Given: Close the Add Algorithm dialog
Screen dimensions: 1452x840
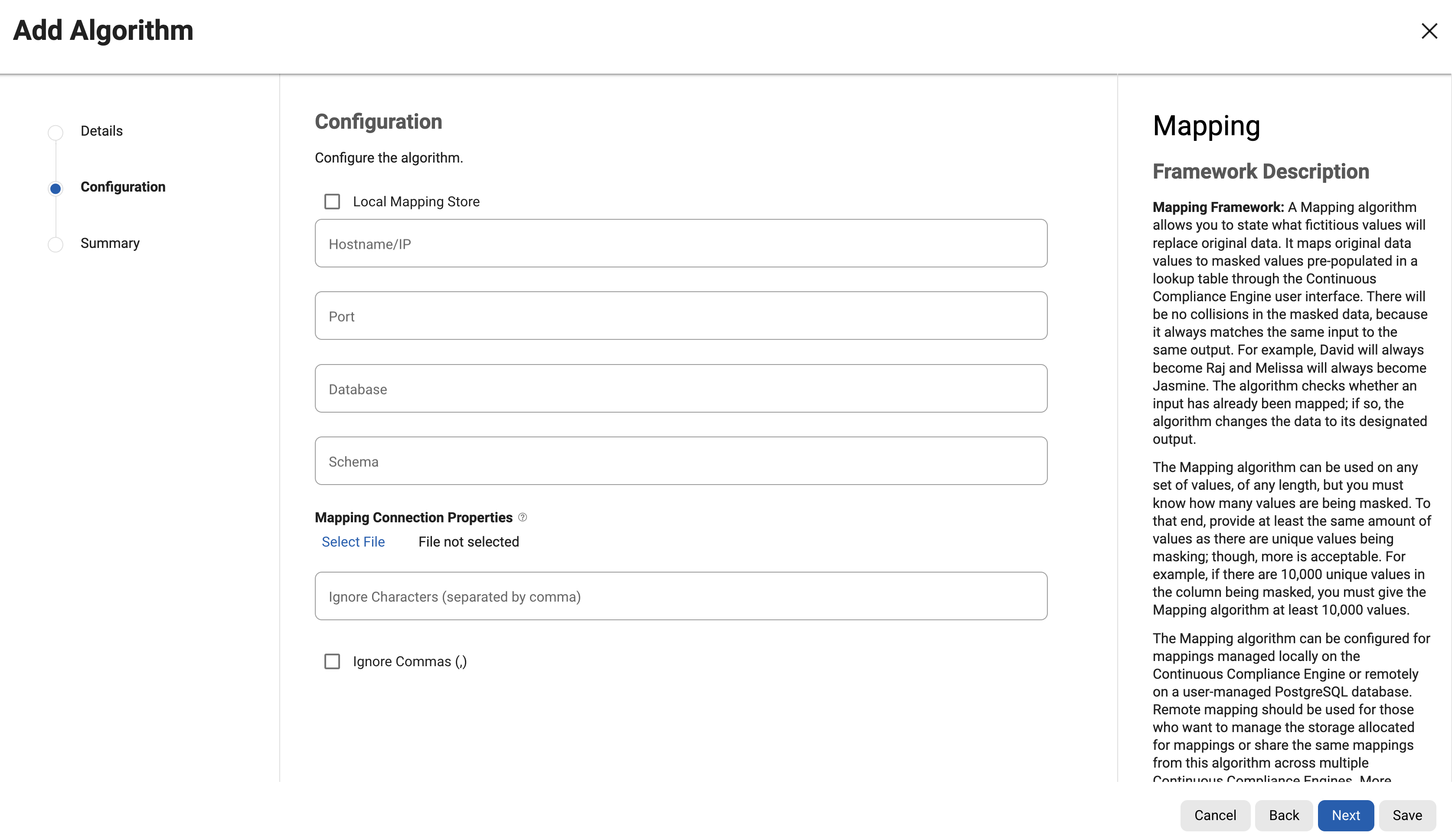Looking at the screenshot, I should pos(1429,31).
